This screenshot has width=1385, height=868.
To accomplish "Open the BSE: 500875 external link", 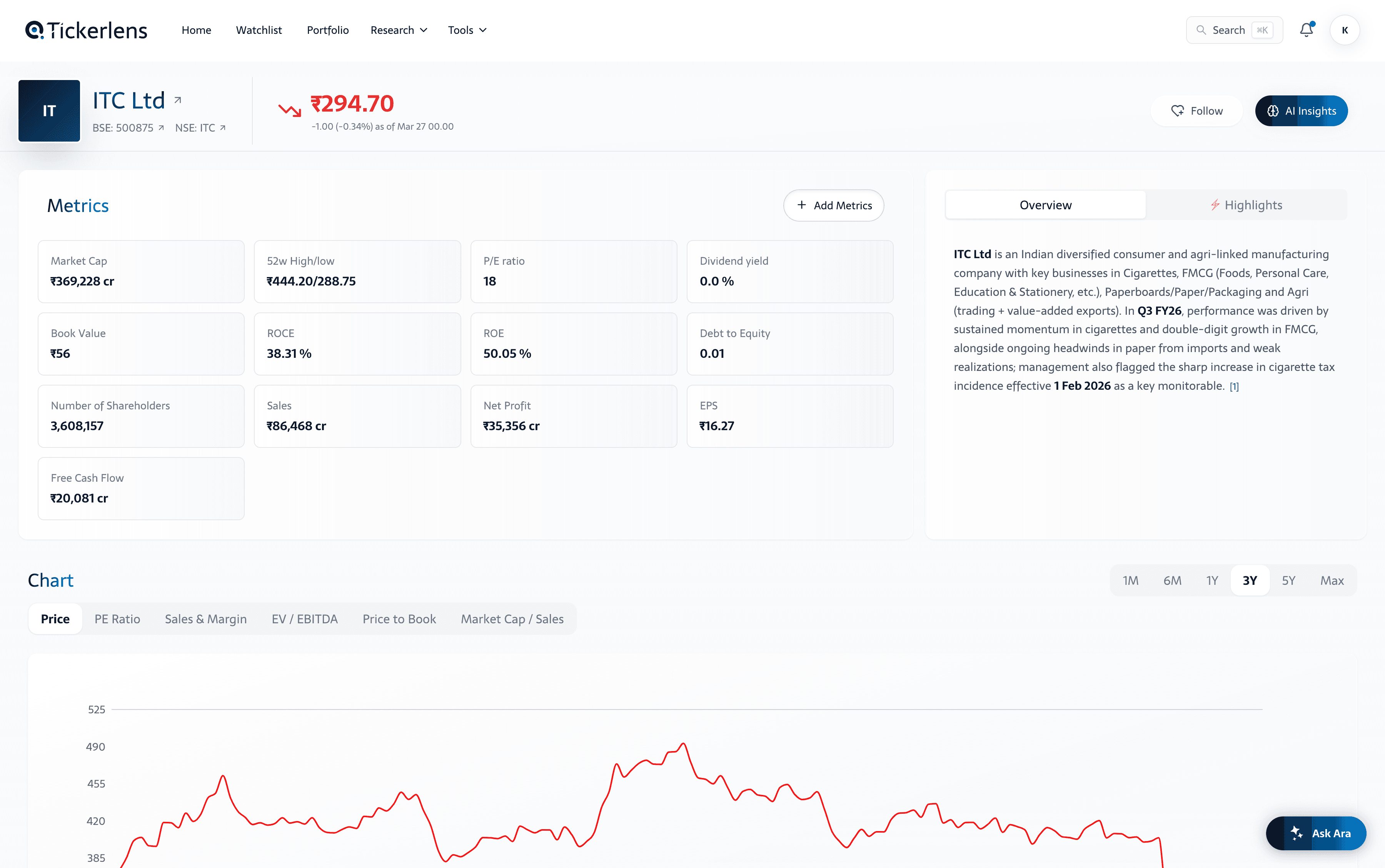I will [x=128, y=127].
